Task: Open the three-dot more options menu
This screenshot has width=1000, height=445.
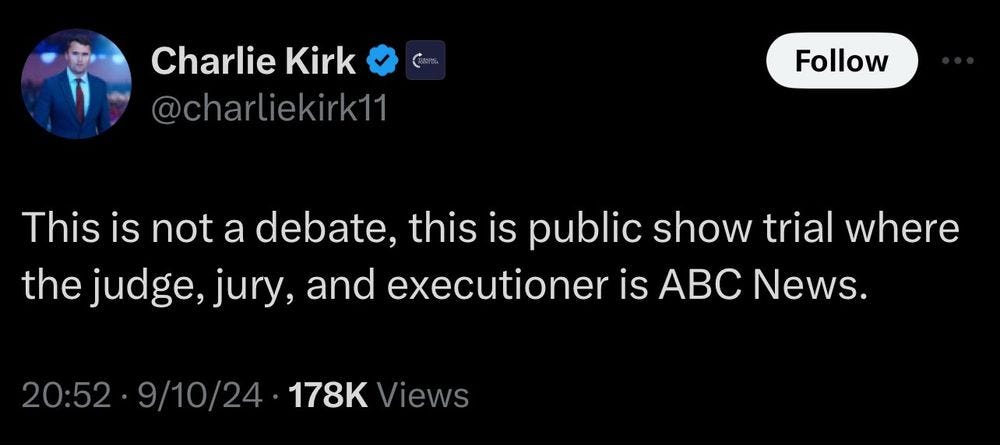Action: [958, 61]
